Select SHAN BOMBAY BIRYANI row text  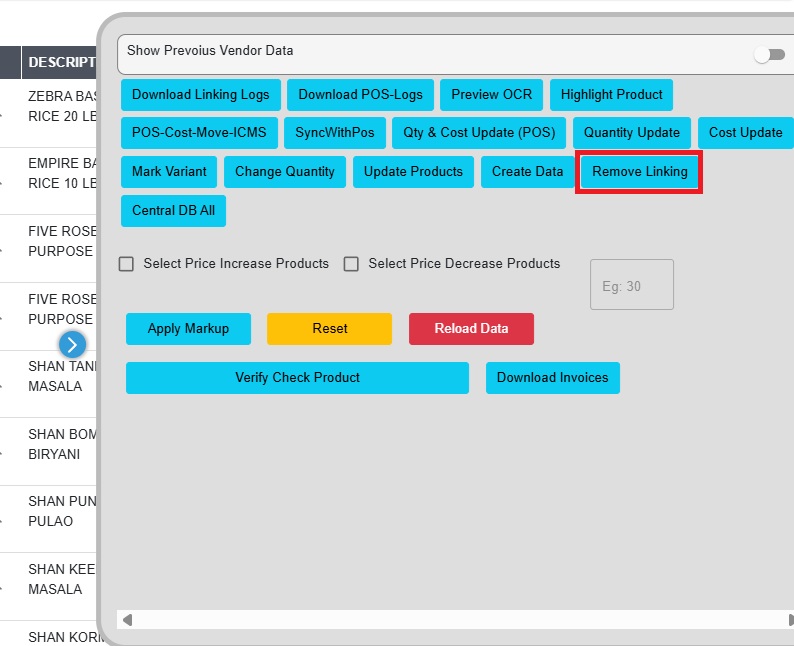pos(62,444)
